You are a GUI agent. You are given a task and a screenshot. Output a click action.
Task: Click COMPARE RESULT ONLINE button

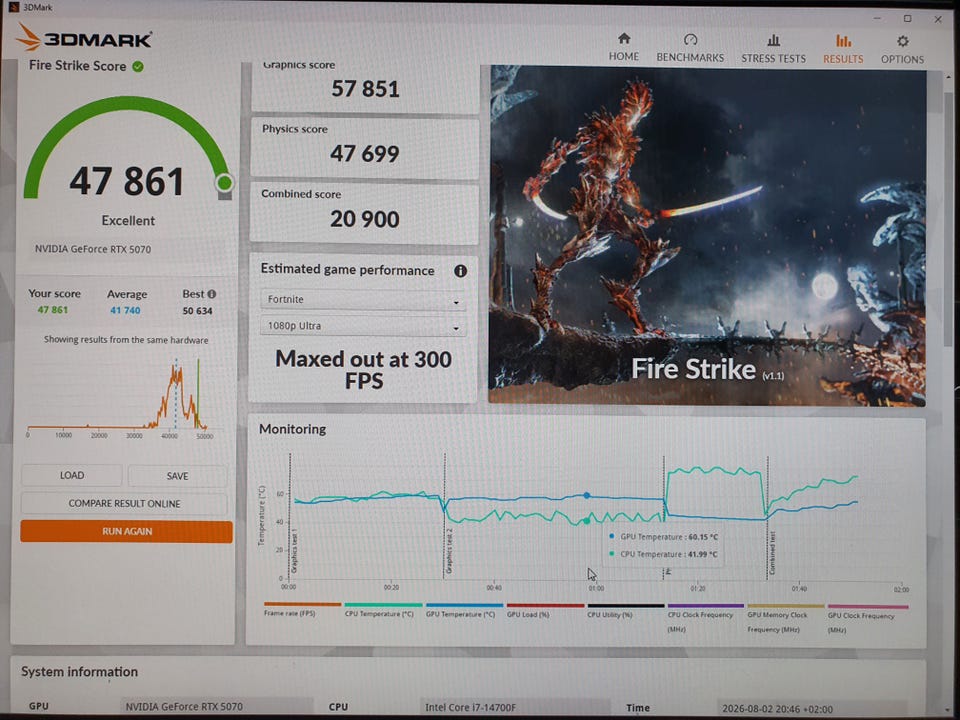point(124,503)
